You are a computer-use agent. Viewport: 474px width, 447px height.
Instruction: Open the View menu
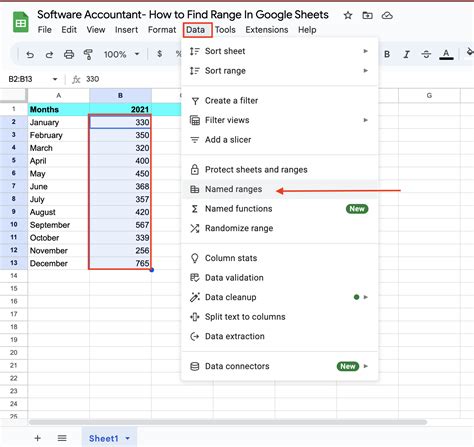[96, 30]
